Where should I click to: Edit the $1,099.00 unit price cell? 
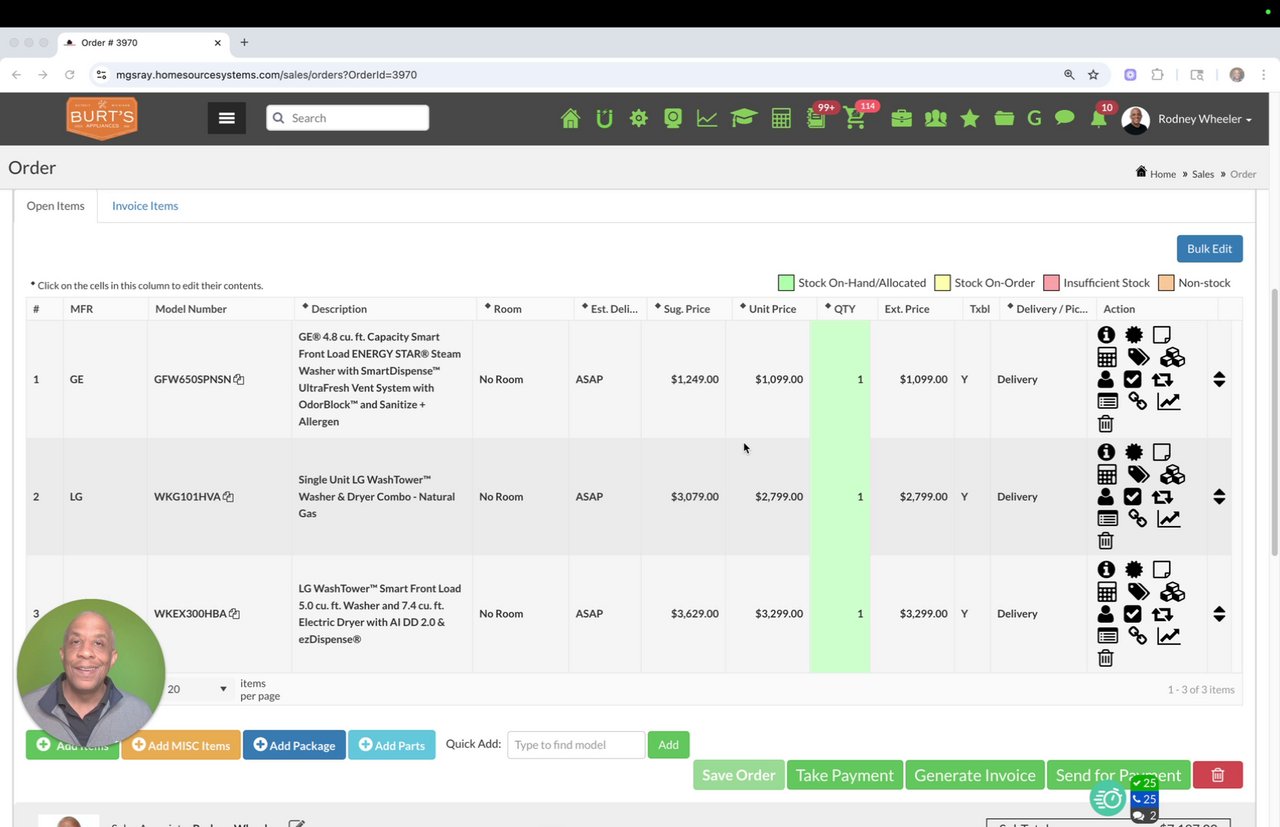tap(769, 379)
